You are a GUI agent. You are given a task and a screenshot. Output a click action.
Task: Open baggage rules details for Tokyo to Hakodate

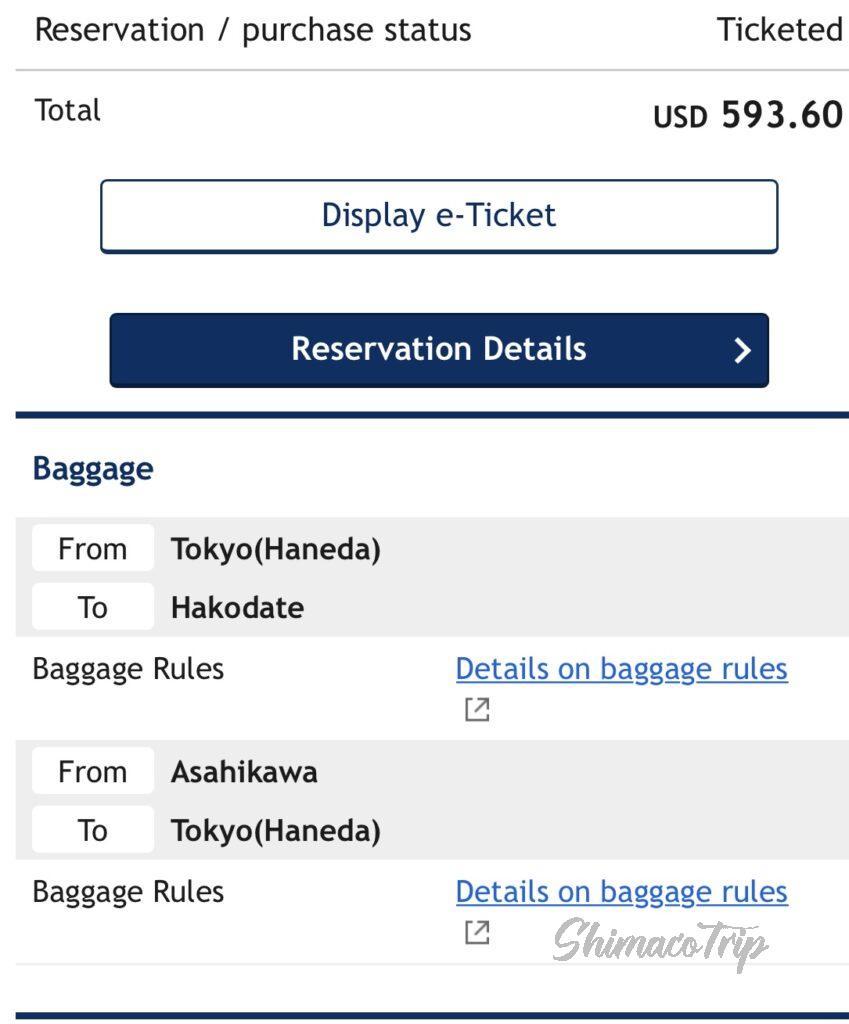click(621, 669)
